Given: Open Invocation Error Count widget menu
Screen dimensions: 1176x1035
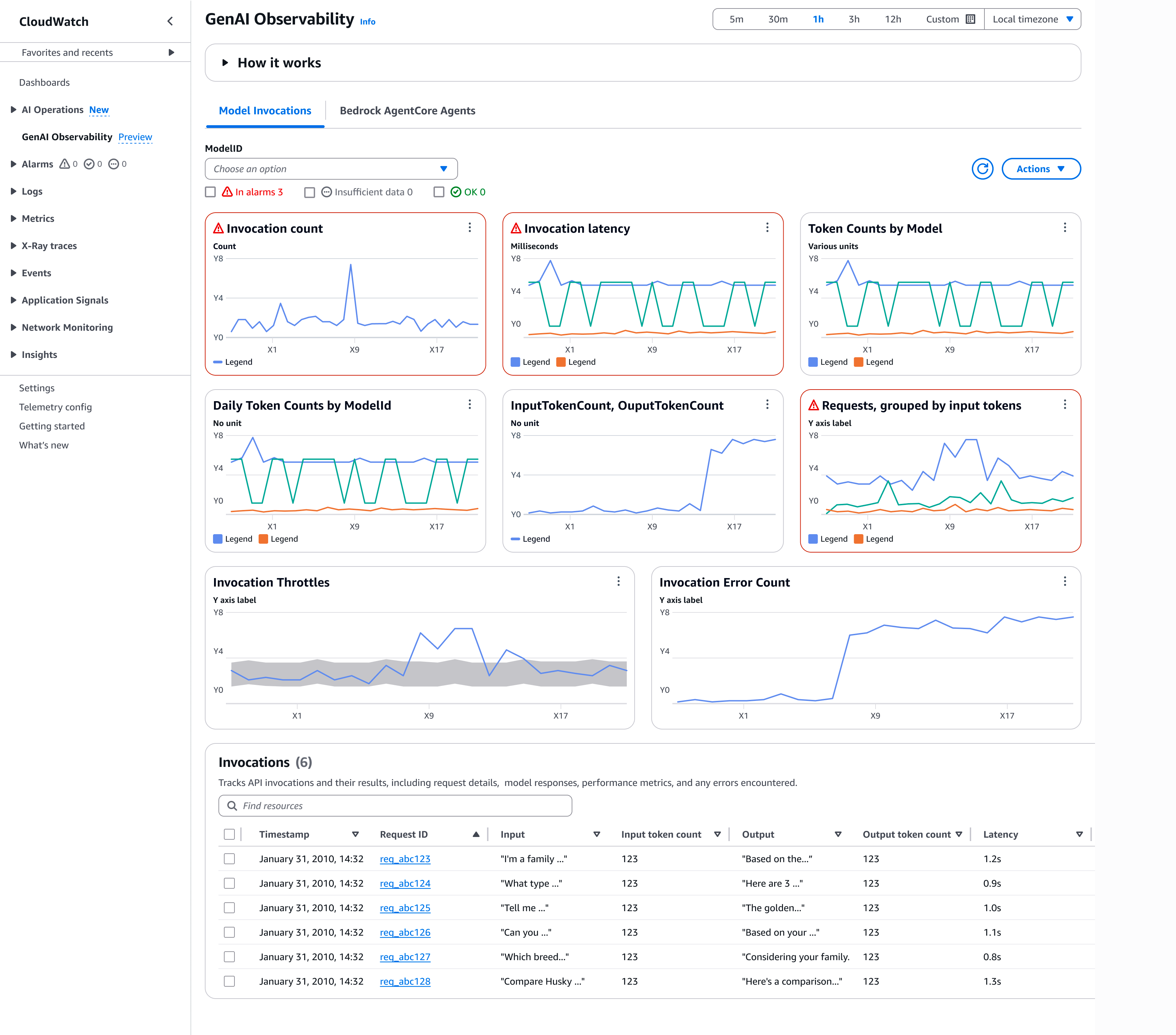Looking at the screenshot, I should tap(1064, 582).
